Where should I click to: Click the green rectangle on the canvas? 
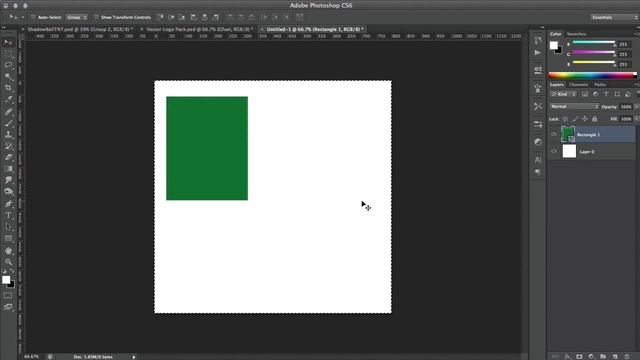pyautogui.click(x=207, y=148)
